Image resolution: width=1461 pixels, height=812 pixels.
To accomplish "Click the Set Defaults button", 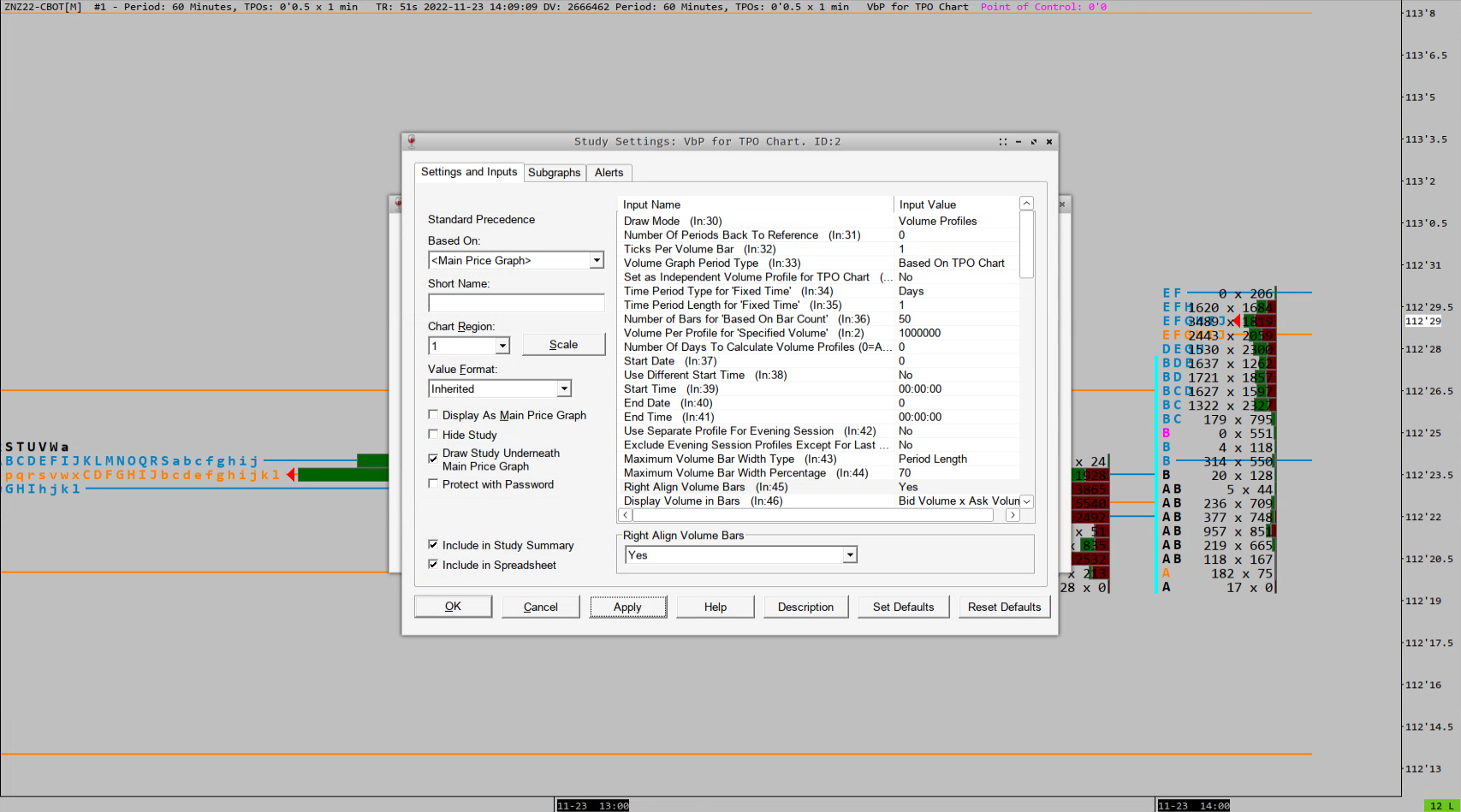I will pyautogui.click(x=903, y=607).
